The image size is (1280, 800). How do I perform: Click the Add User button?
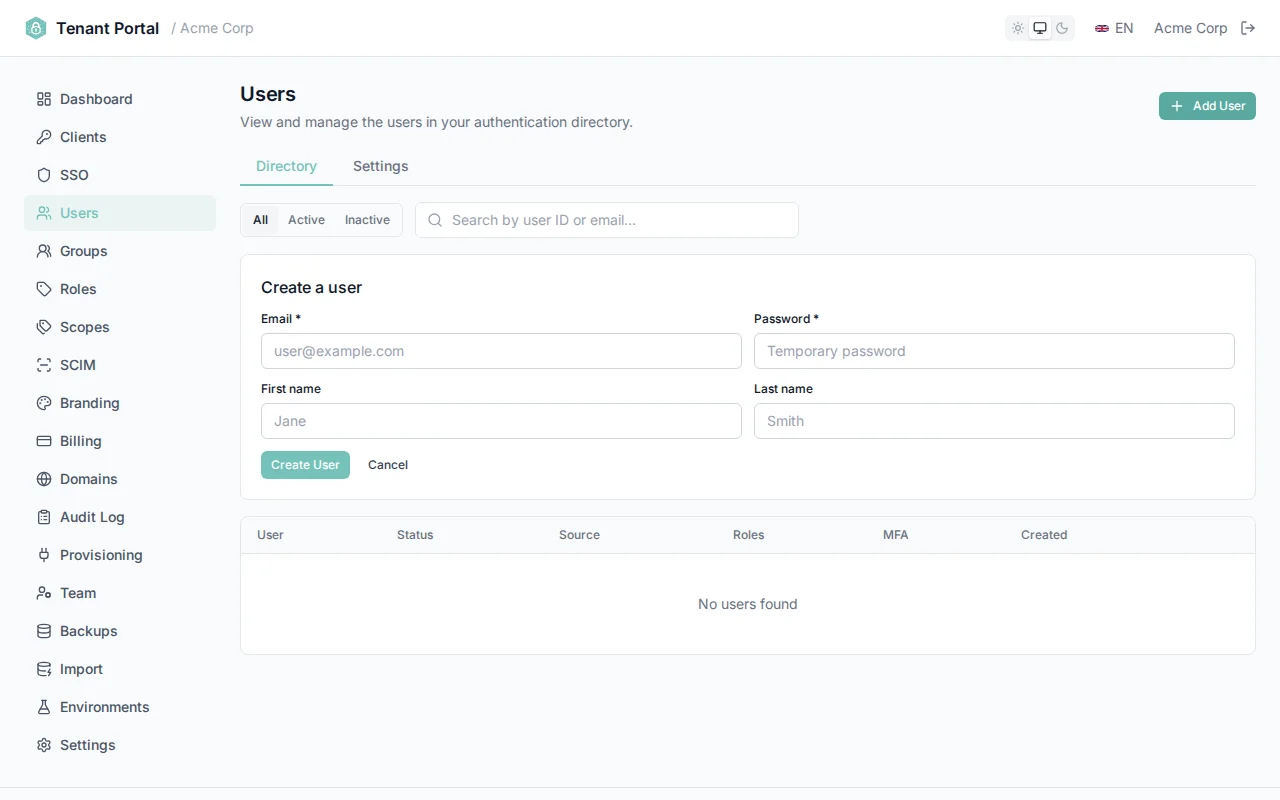[1207, 106]
